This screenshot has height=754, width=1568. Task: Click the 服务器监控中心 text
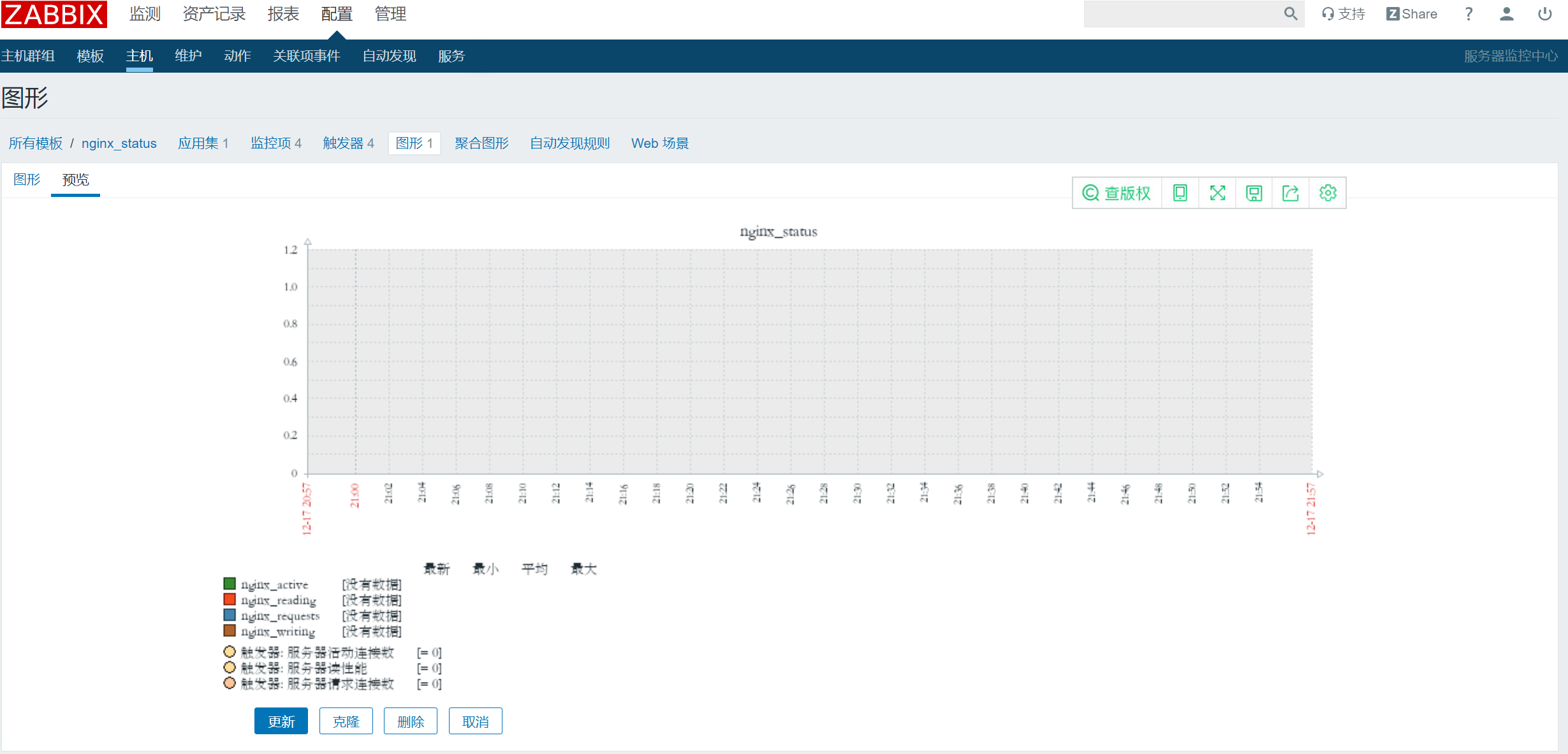point(1511,56)
